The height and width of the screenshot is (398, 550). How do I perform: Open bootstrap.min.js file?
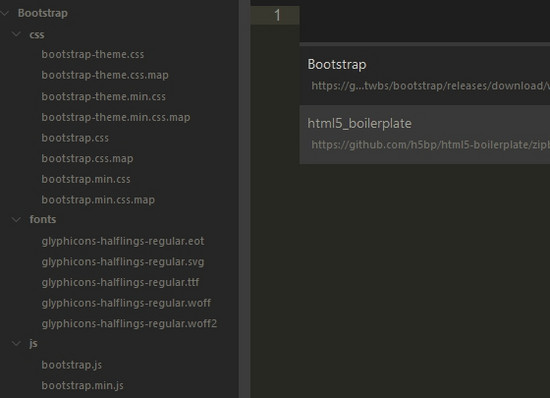click(82, 385)
